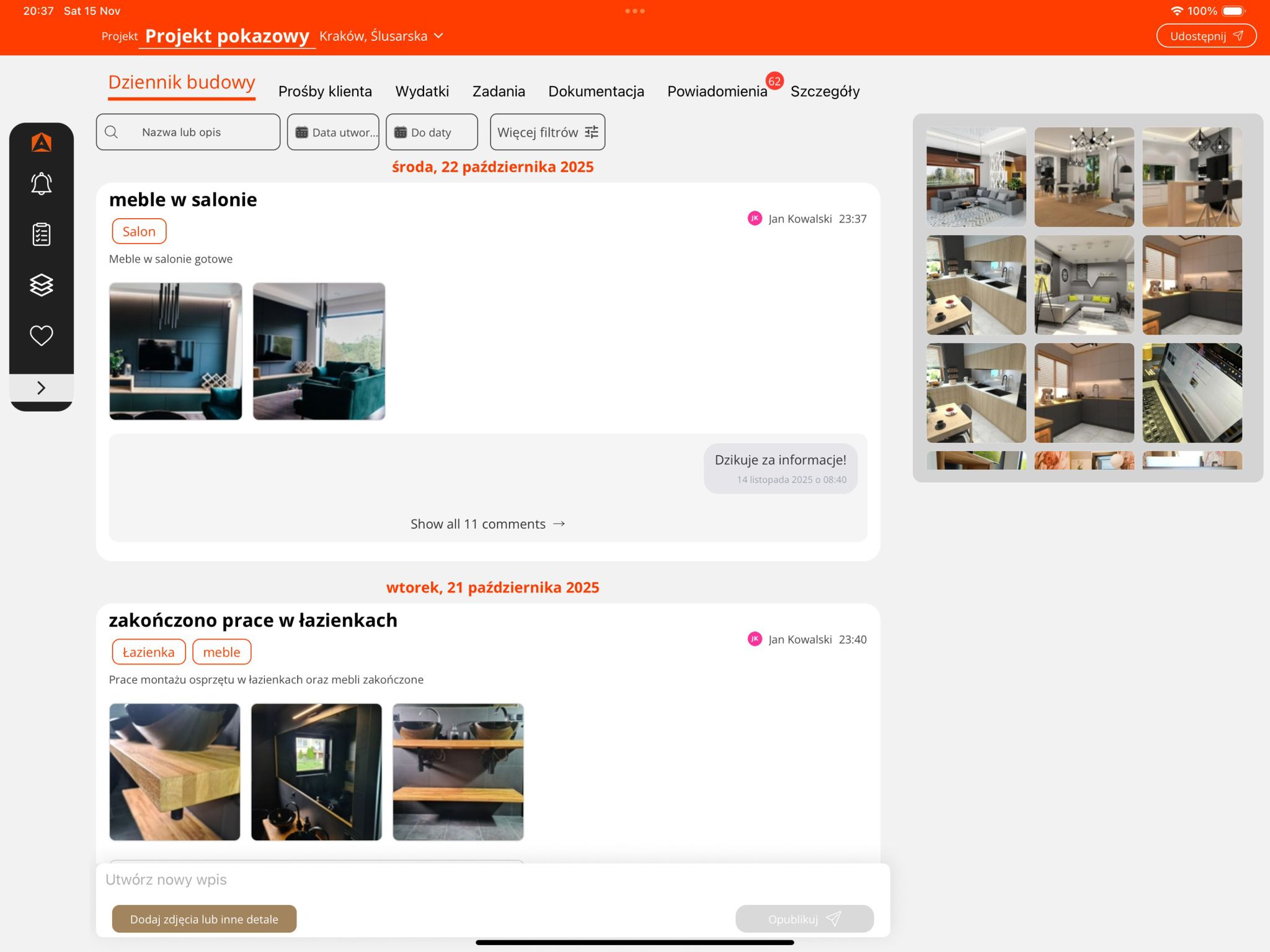Click Udostępnij share button
1270x952 pixels.
(x=1206, y=36)
